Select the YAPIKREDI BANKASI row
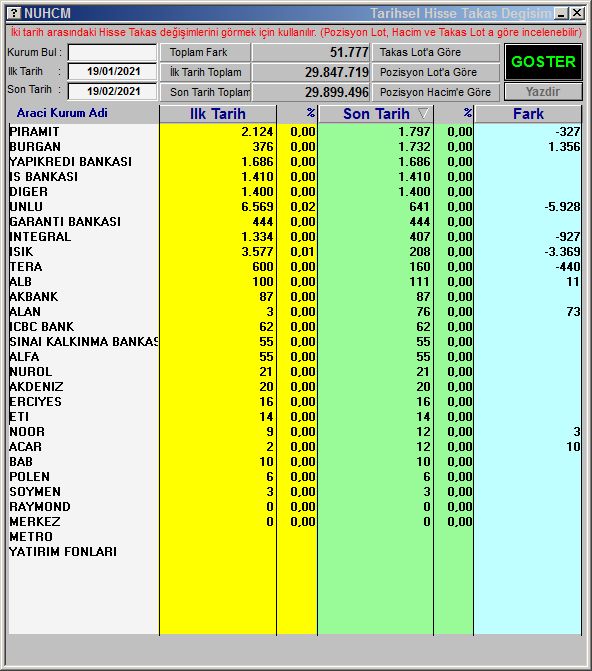Viewport: 592px width, 671px height. tap(295, 162)
